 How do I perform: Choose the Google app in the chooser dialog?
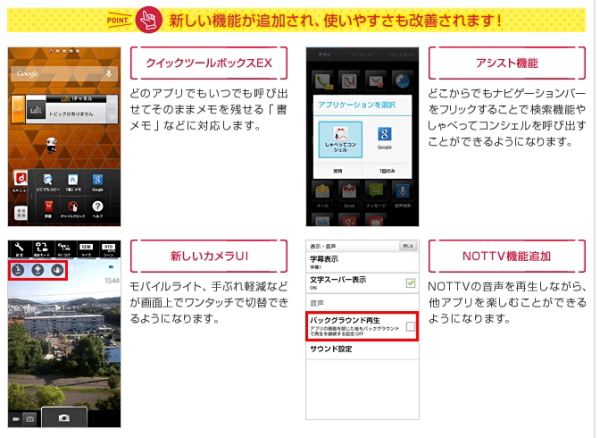coord(384,138)
